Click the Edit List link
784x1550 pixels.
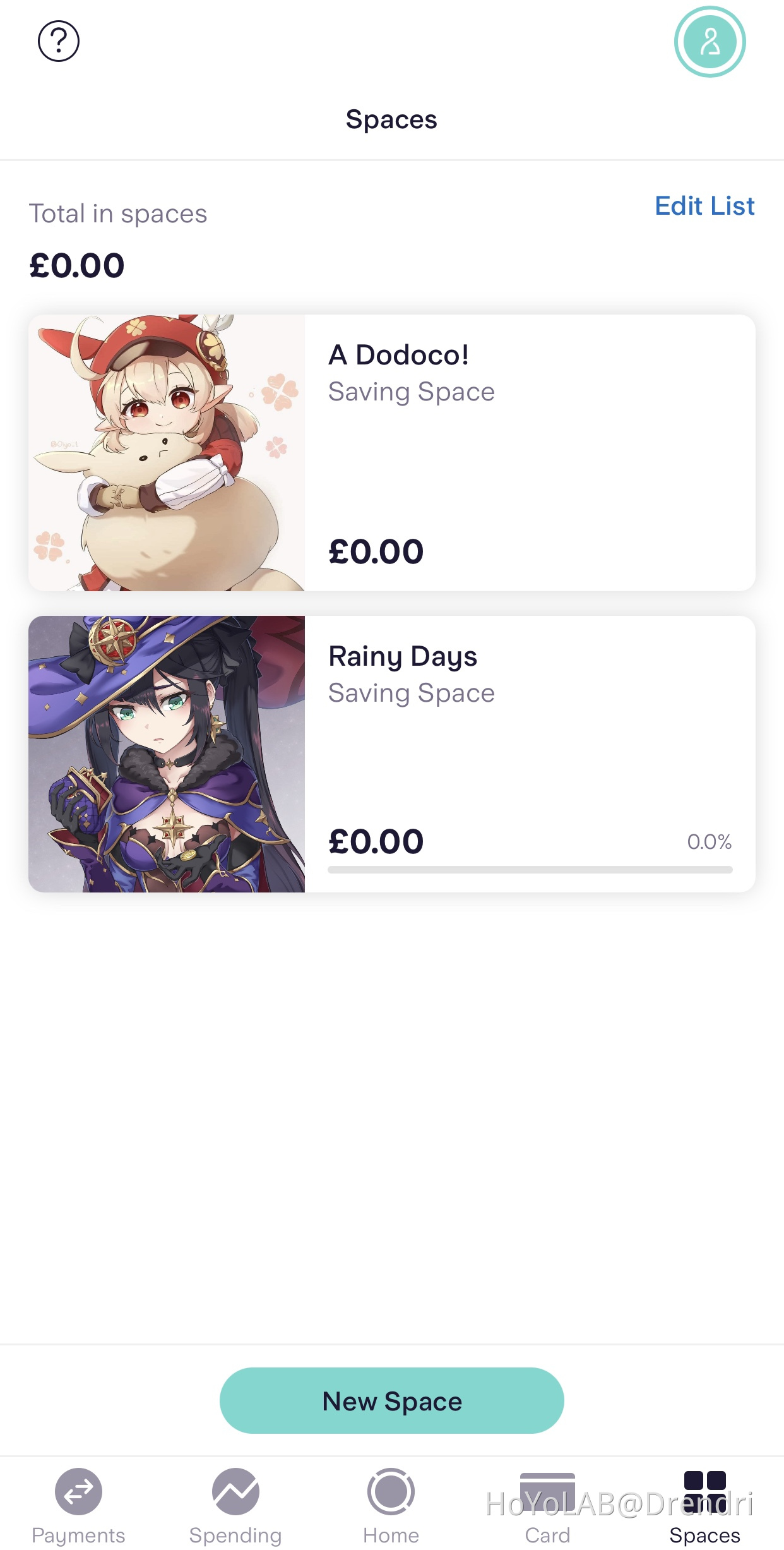tap(704, 206)
